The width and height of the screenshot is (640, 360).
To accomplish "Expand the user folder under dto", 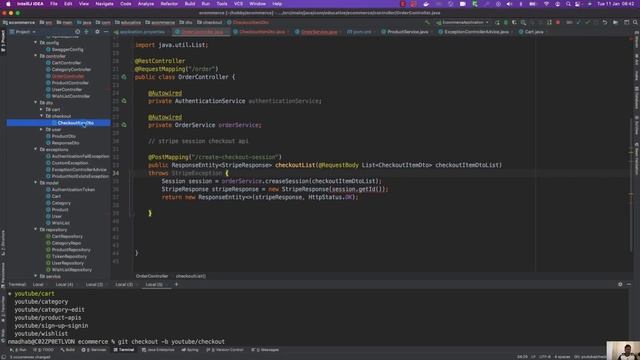I will pyautogui.click(x=41, y=129).
